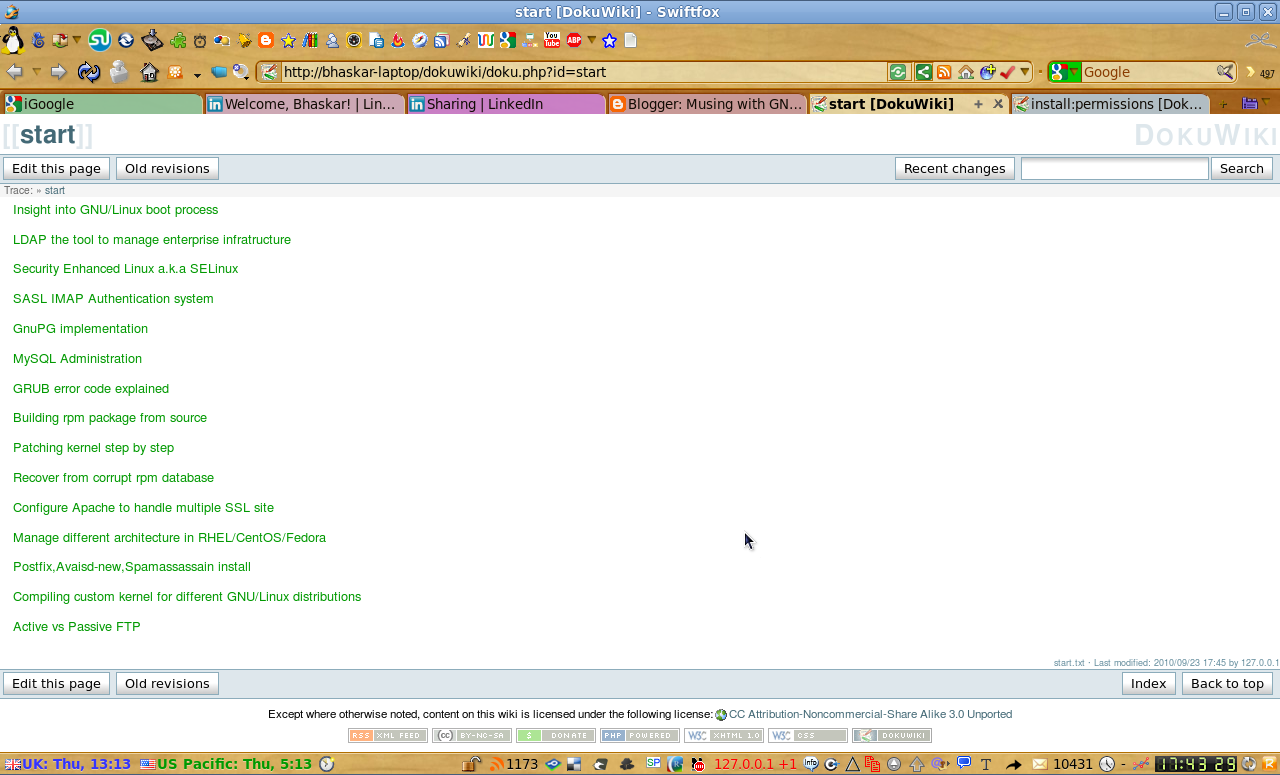1280x775 pixels.
Task: Open the search engine selector dropdown
Action: click(1074, 72)
